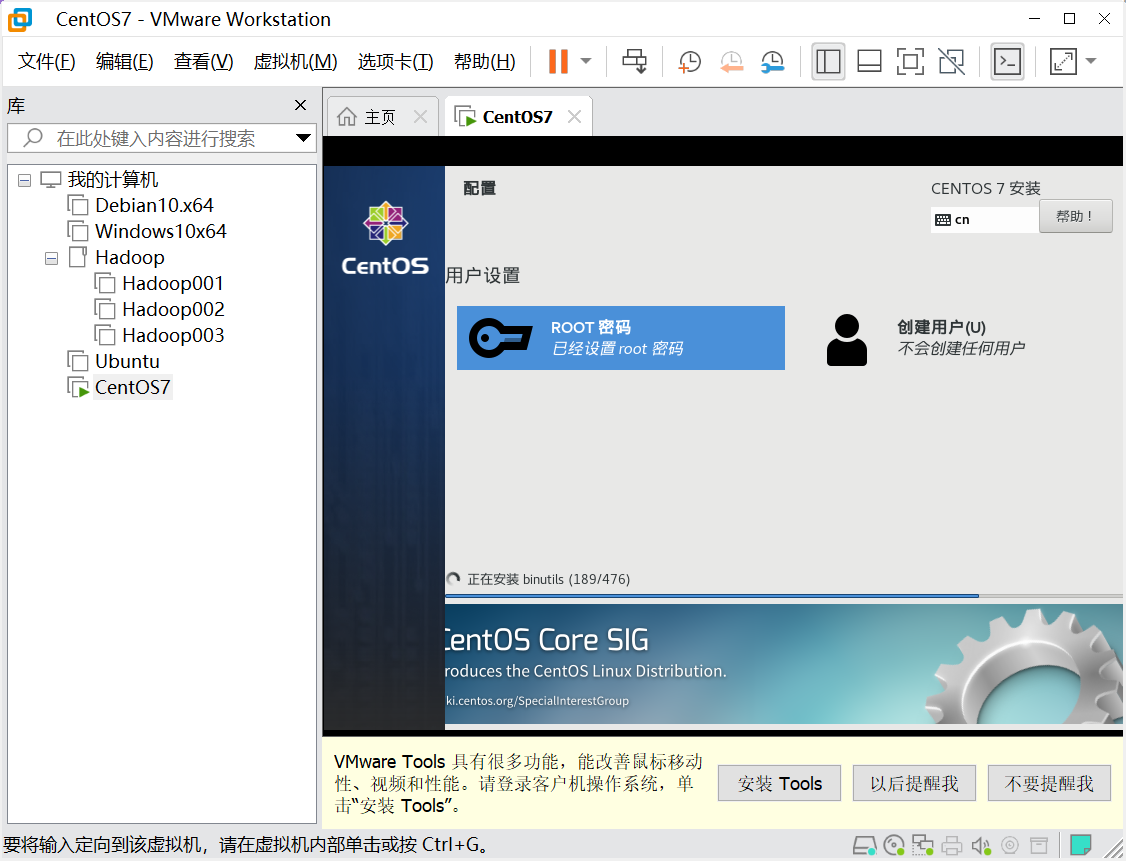This screenshot has width=1126, height=861.
Task: Click the CD/DVD drive status icon
Action: 894,845
